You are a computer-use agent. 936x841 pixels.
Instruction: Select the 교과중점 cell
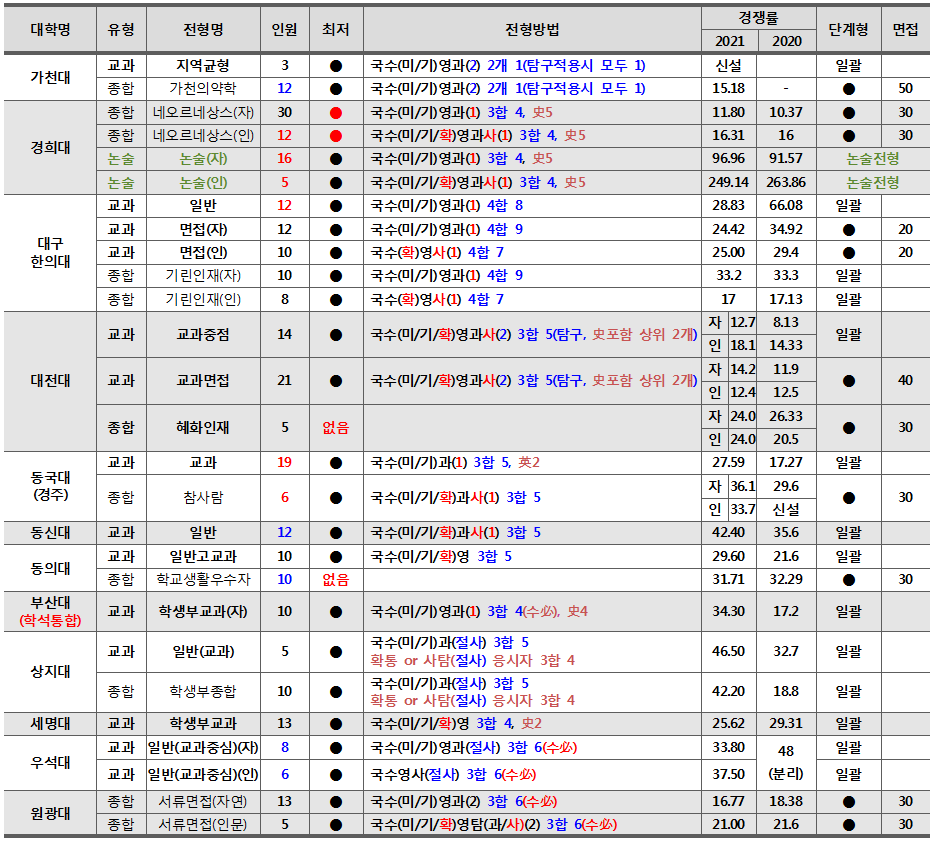203,334
